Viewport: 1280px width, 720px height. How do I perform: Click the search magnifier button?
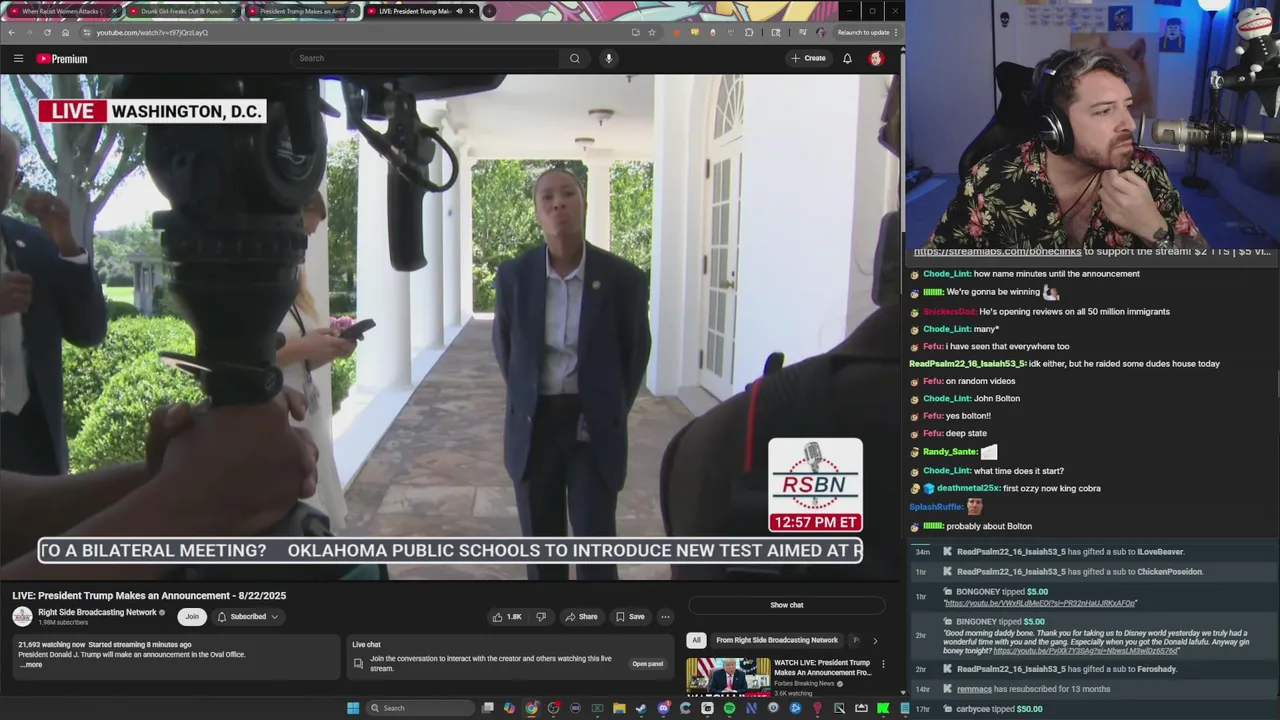[x=574, y=58]
